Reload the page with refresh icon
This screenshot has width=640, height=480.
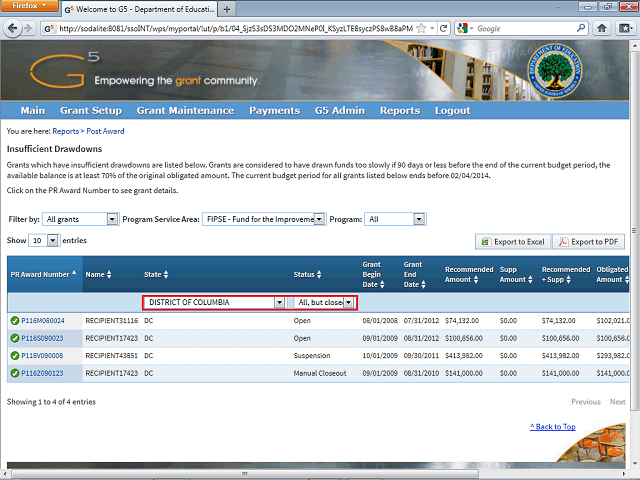coord(442,29)
